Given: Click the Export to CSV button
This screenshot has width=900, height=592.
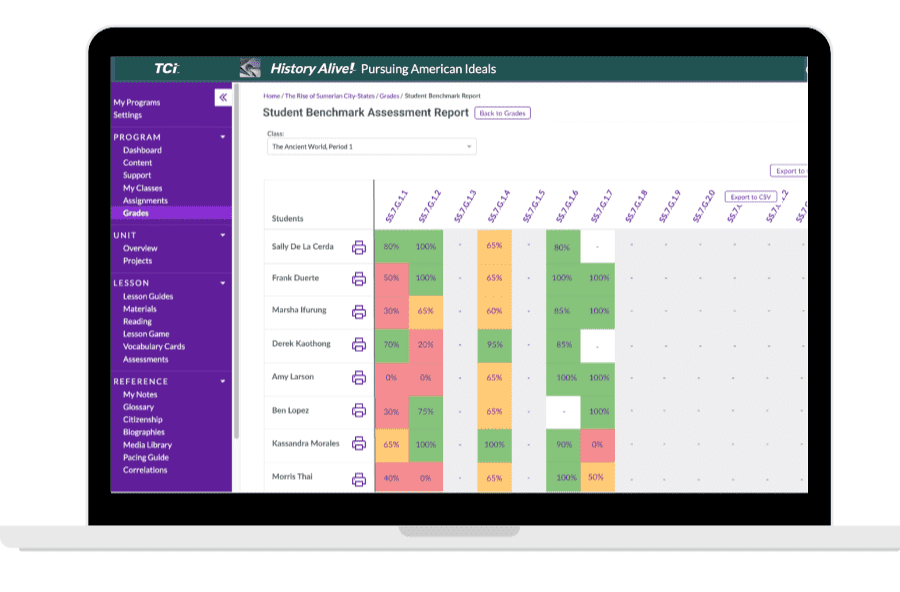Looking at the screenshot, I should pyautogui.click(x=751, y=197).
